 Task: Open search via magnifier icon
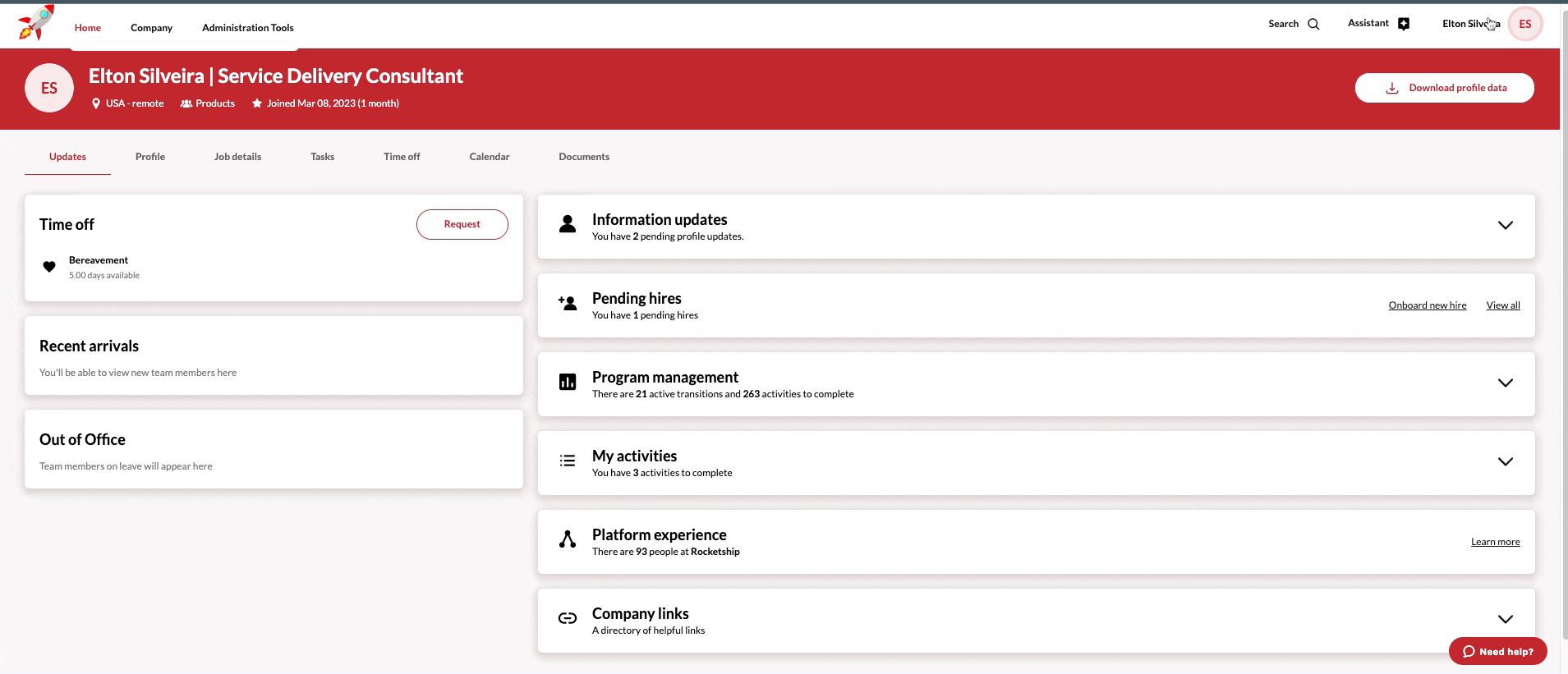[1313, 25]
